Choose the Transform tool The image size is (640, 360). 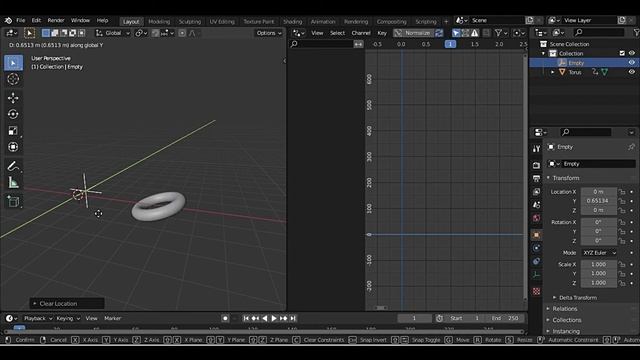click(13, 147)
